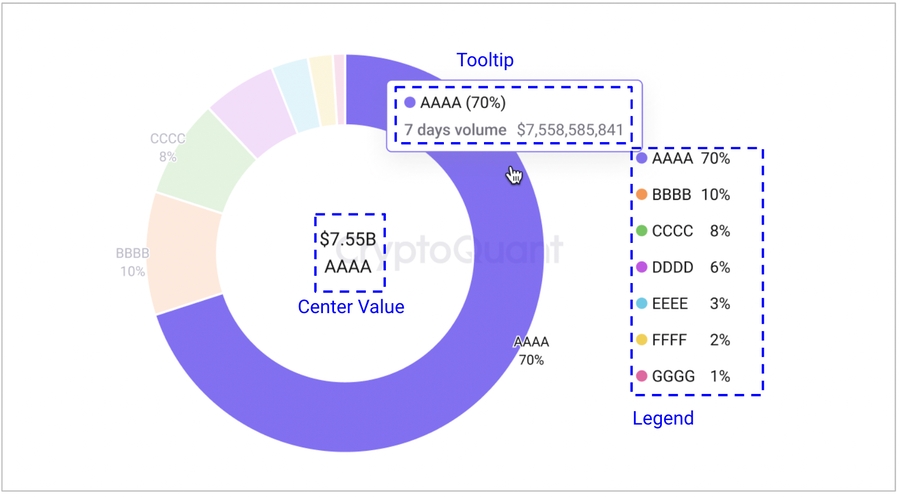Toggle AAAA 70% legend entry
This screenshot has width=900, height=497.
tap(690, 158)
